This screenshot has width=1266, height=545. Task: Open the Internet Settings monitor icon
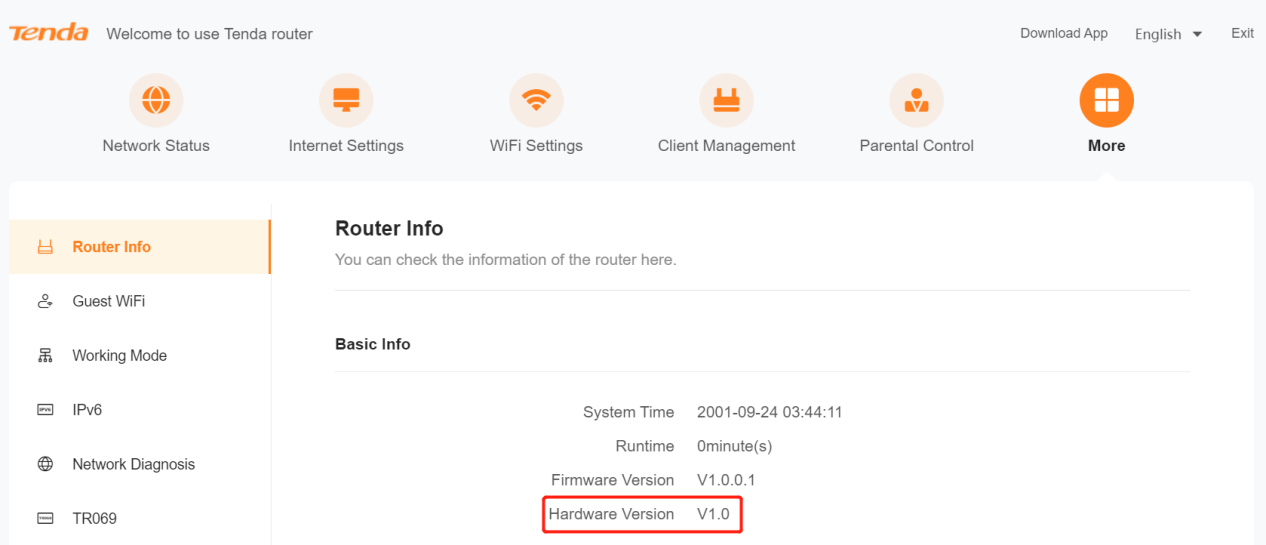pyautogui.click(x=346, y=100)
